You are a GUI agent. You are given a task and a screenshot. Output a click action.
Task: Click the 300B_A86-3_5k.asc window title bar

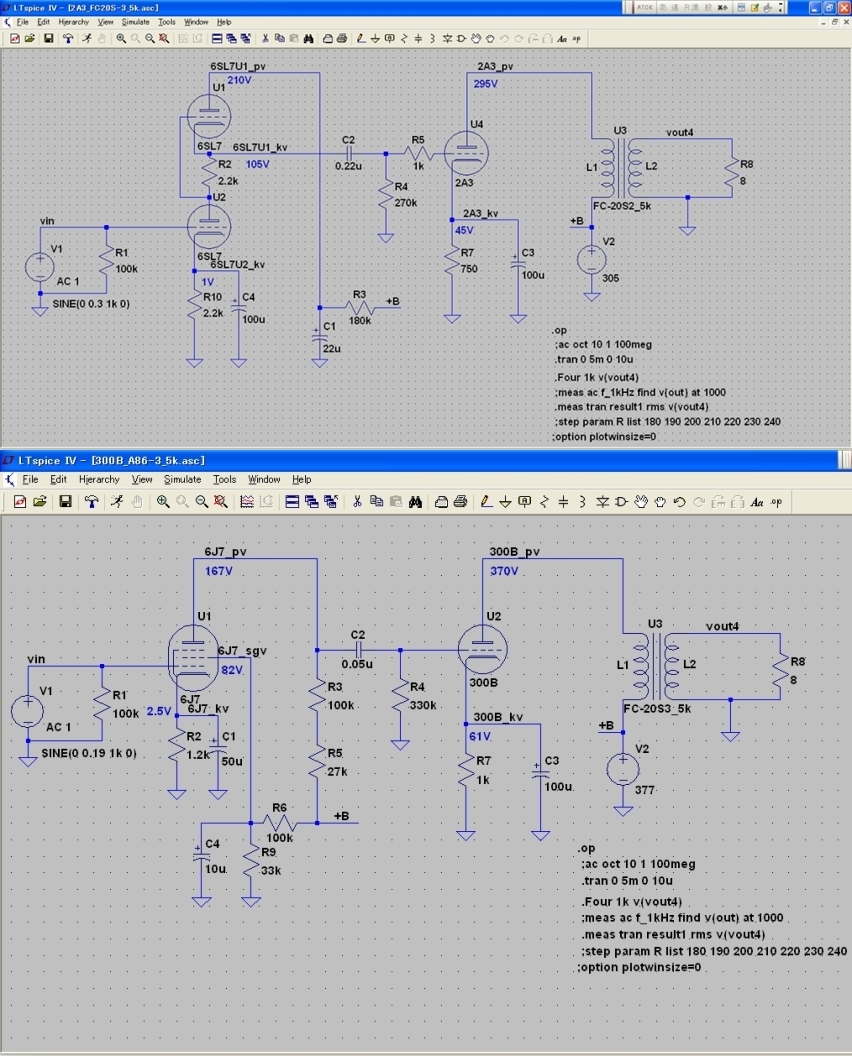coord(400,460)
